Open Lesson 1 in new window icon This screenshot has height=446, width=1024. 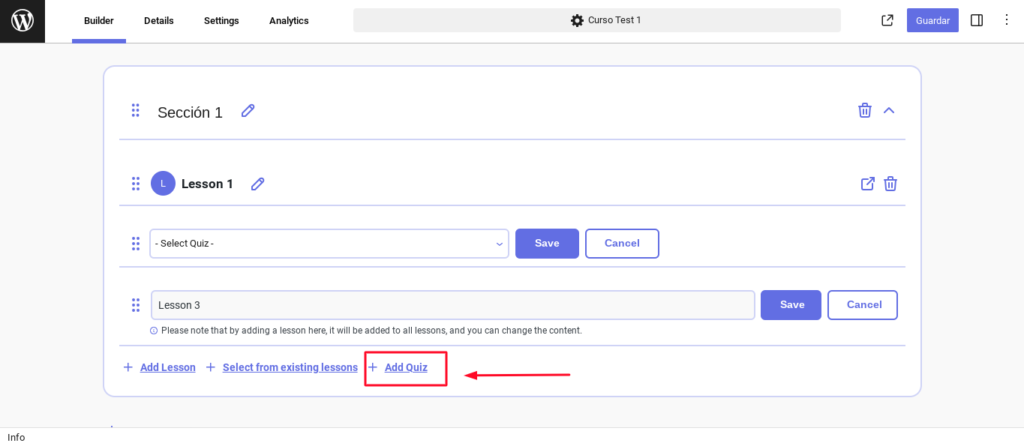(x=867, y=184)
